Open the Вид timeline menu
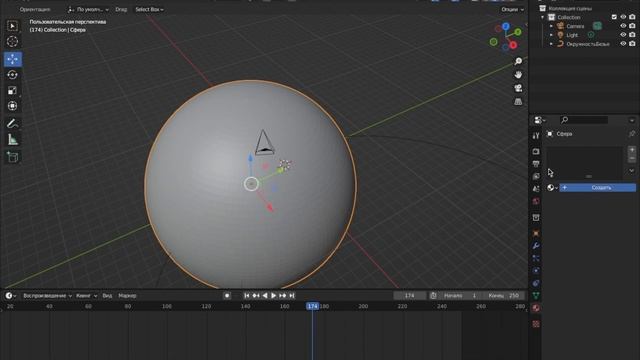 tap(107, 296)
